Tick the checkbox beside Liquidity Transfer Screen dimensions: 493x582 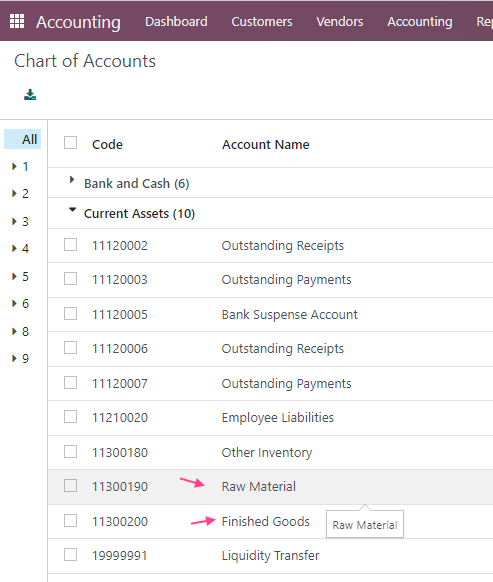point(71,555)
